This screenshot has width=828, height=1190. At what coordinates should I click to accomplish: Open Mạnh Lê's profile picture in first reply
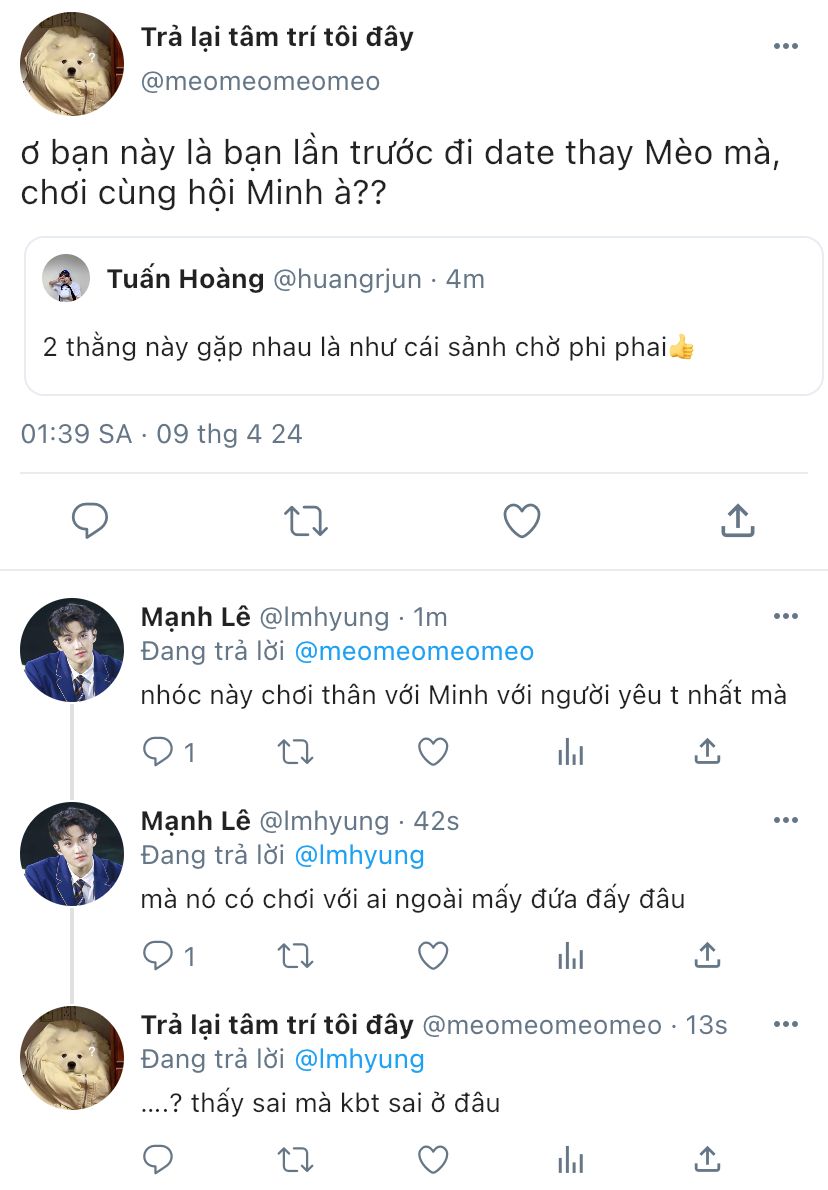(71, 650)
